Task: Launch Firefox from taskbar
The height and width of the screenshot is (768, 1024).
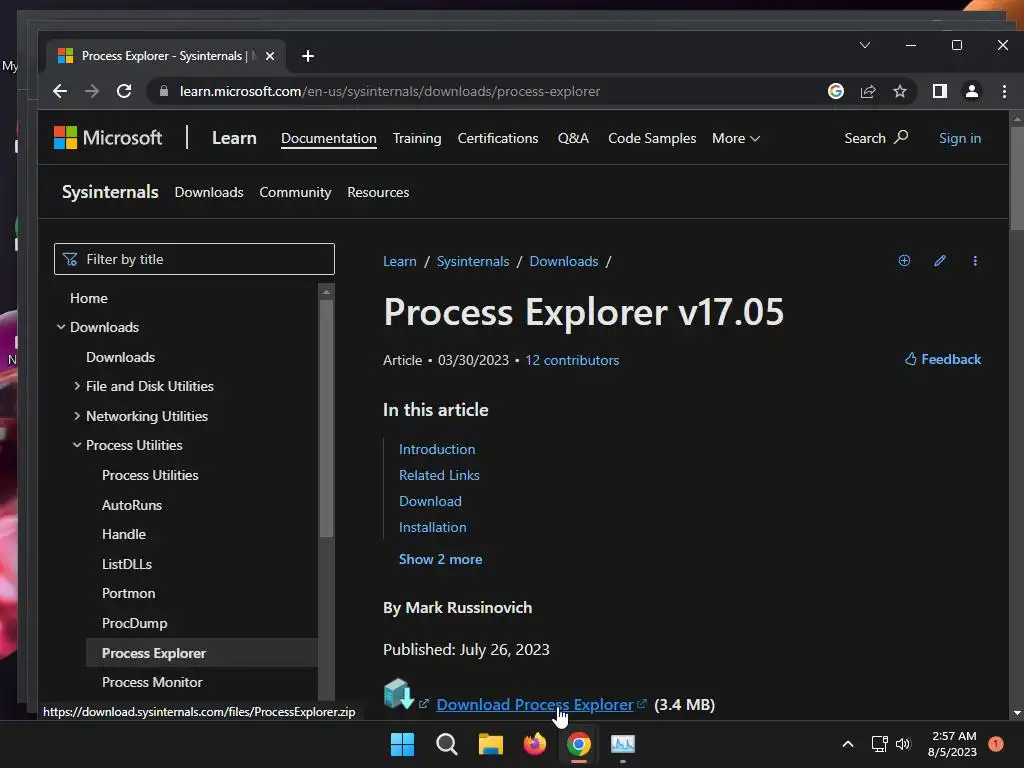Action: (x=535, y=744)
